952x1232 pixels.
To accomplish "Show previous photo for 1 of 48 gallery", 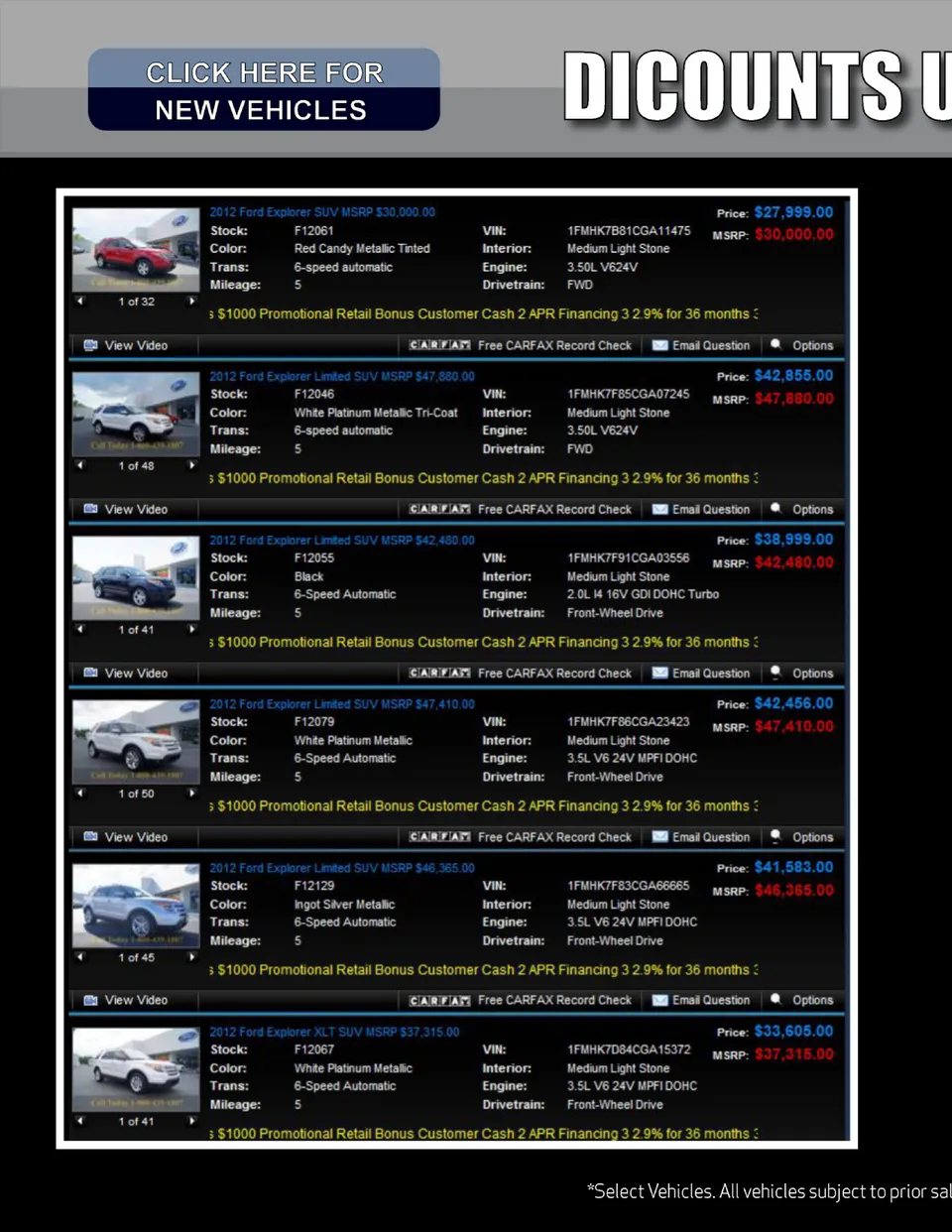I will [x=80, y=465].
